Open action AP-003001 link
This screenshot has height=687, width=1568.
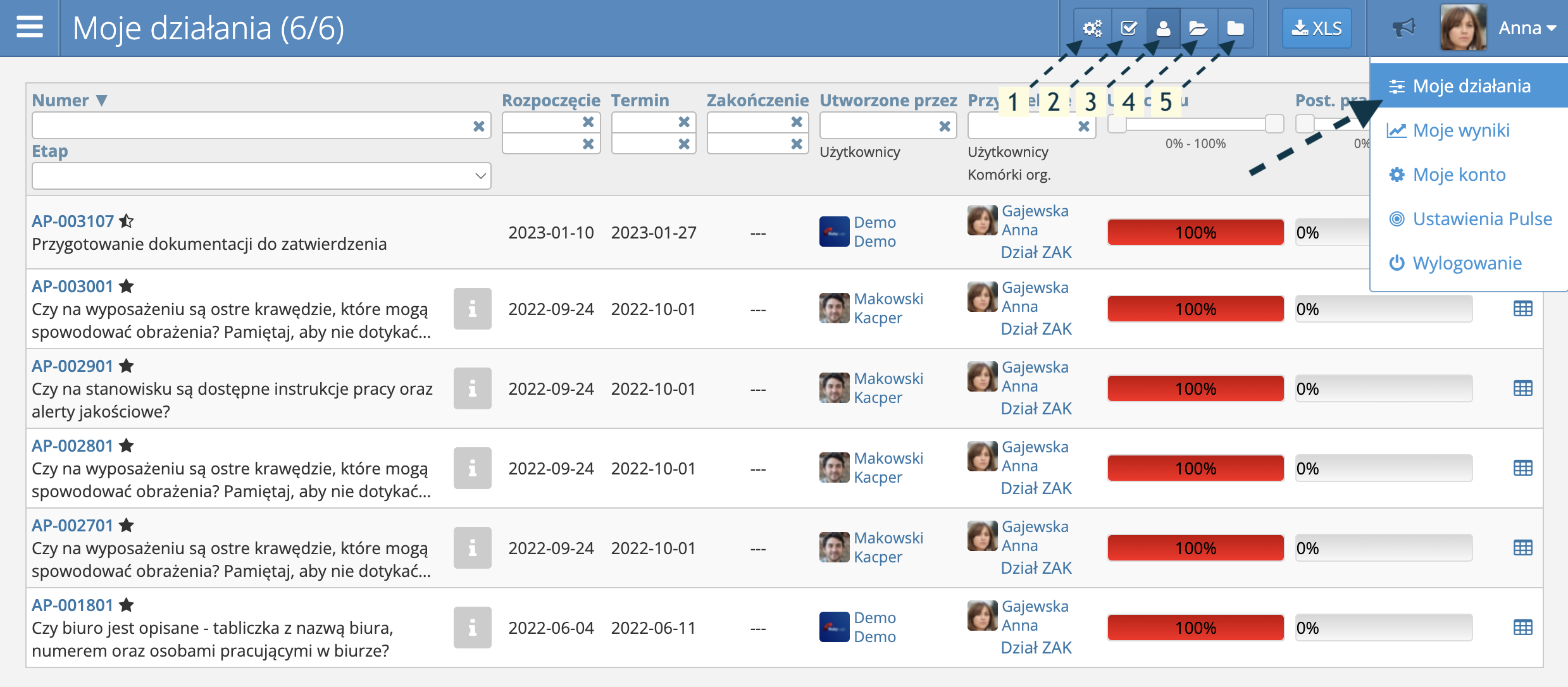(72, 286)
